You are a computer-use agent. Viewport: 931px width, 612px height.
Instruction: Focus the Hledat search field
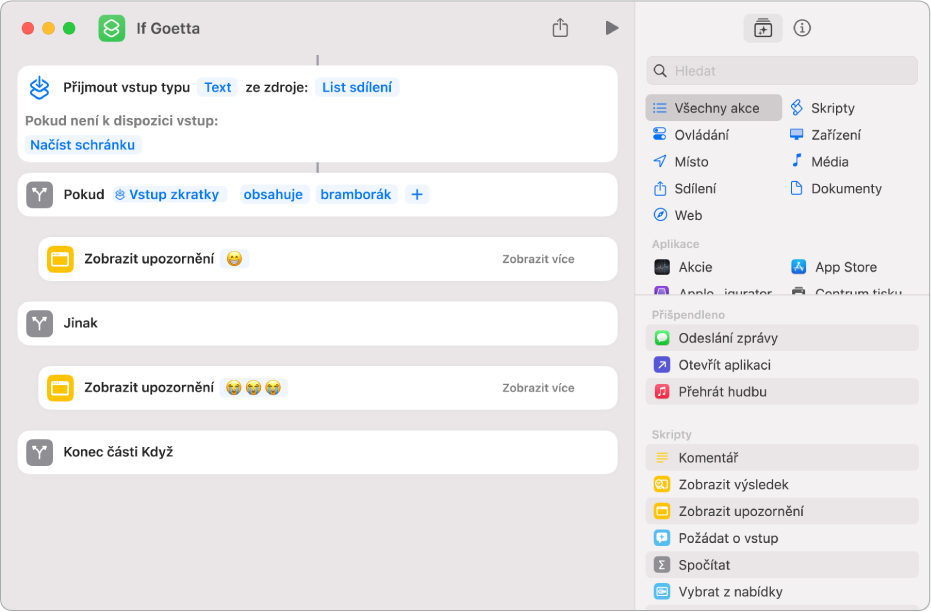(782, 71)
